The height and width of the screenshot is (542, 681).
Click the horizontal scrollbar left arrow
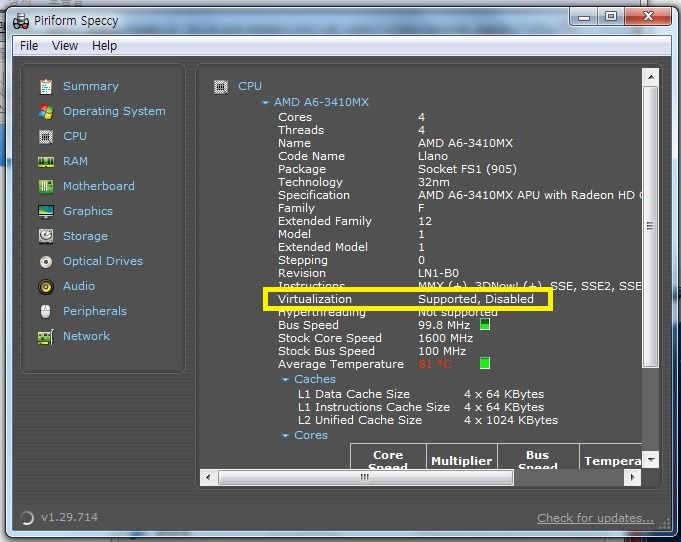tap(208, 477)
